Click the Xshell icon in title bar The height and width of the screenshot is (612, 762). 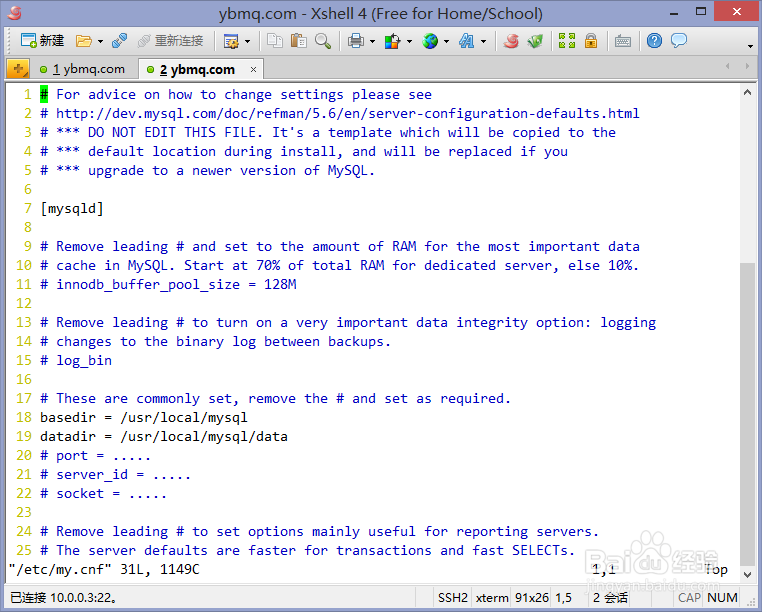pos(15,13)
